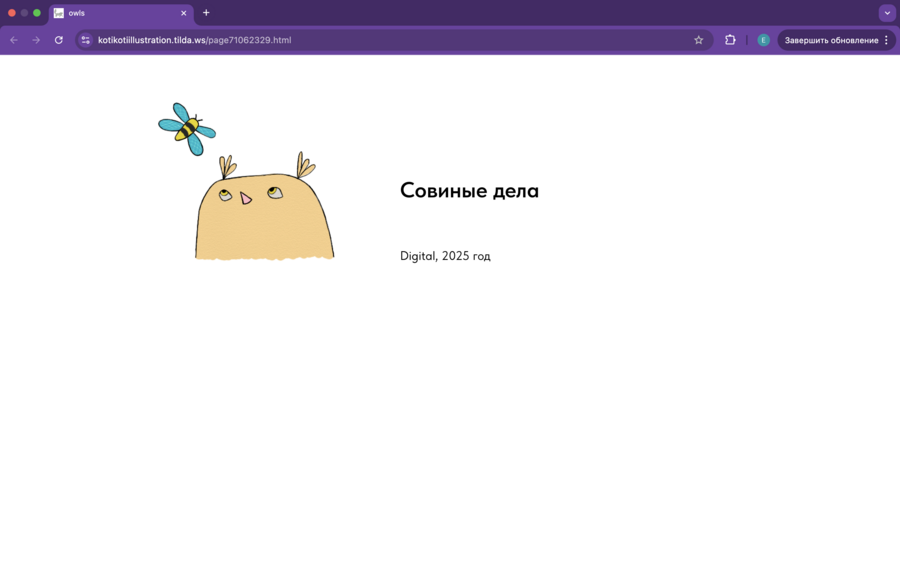Viewport: 900px width, 563px height.
Task: Close the owls tab
Action: [x=184, y=13]
